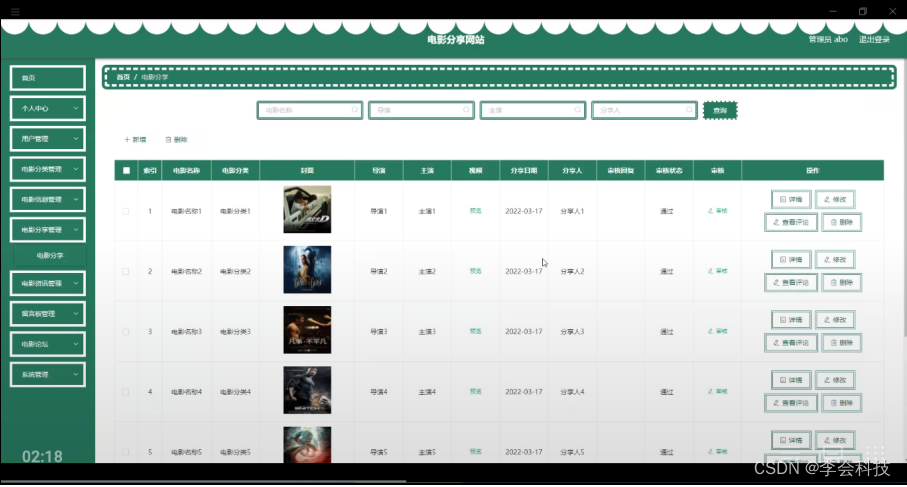Screen dimensions: 907x487
Task: Select the 电影分享 submenu item
Action: [x=50, y=255]
